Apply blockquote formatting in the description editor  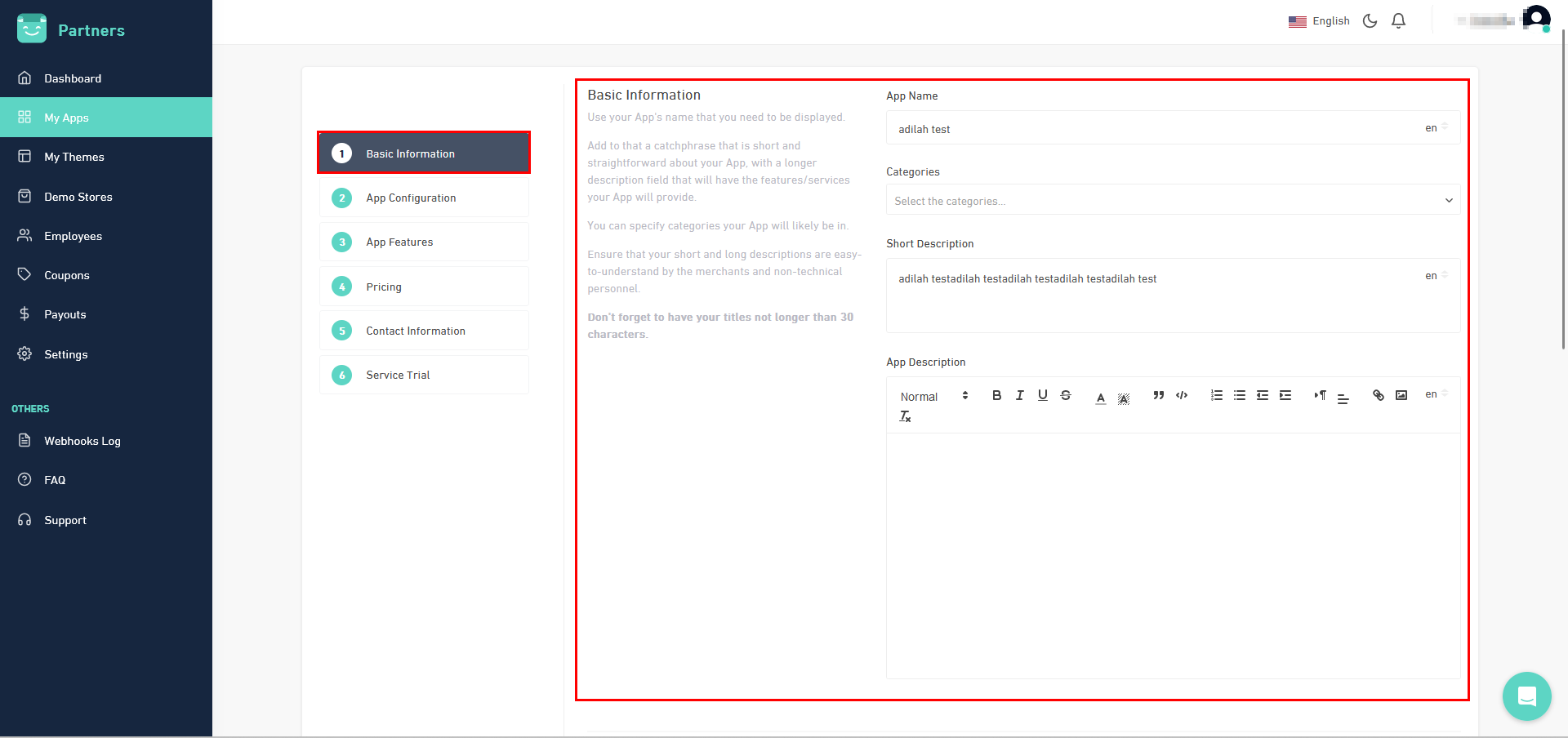(x=1158, y=395)
